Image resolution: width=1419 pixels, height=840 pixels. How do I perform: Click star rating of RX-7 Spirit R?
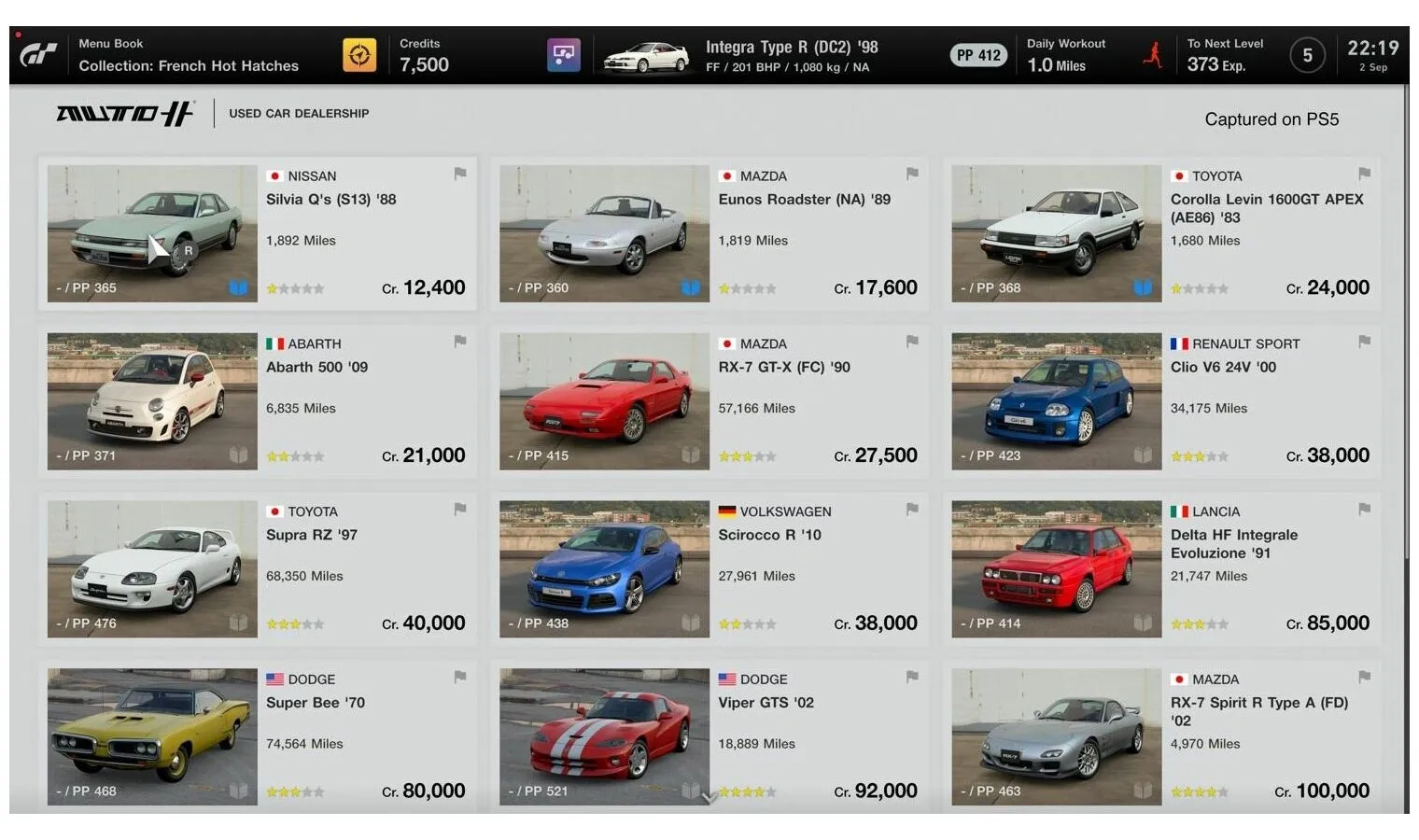tap(1200, 792)
